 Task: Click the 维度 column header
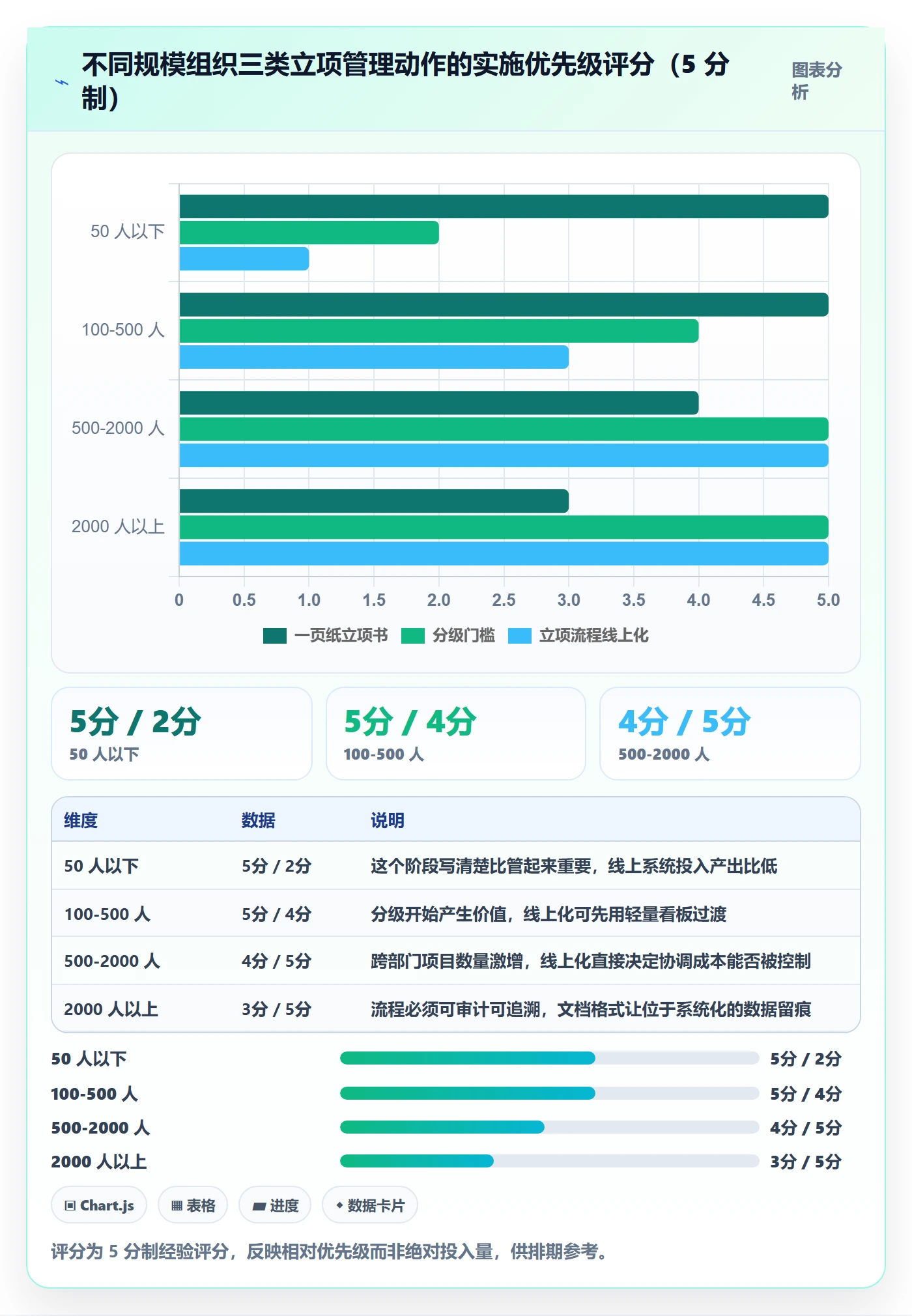(x=81, y=820)
